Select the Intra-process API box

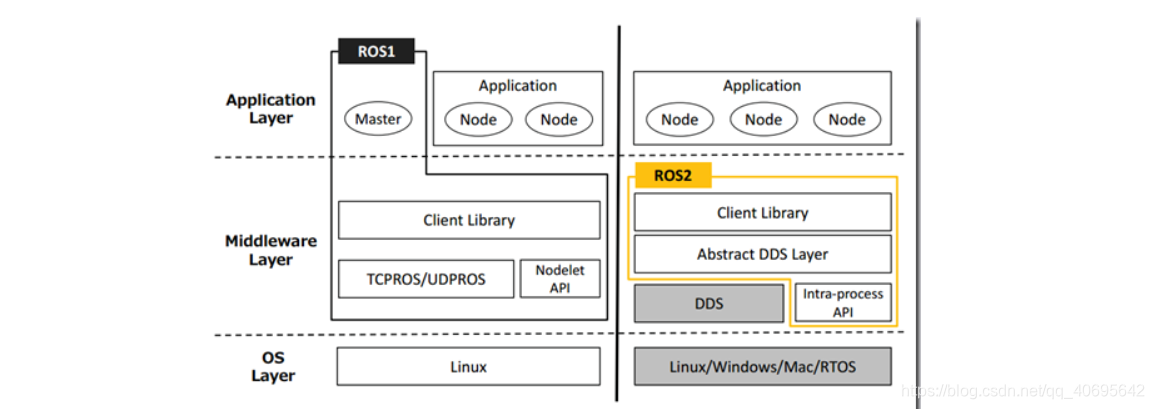pos(843,302)
